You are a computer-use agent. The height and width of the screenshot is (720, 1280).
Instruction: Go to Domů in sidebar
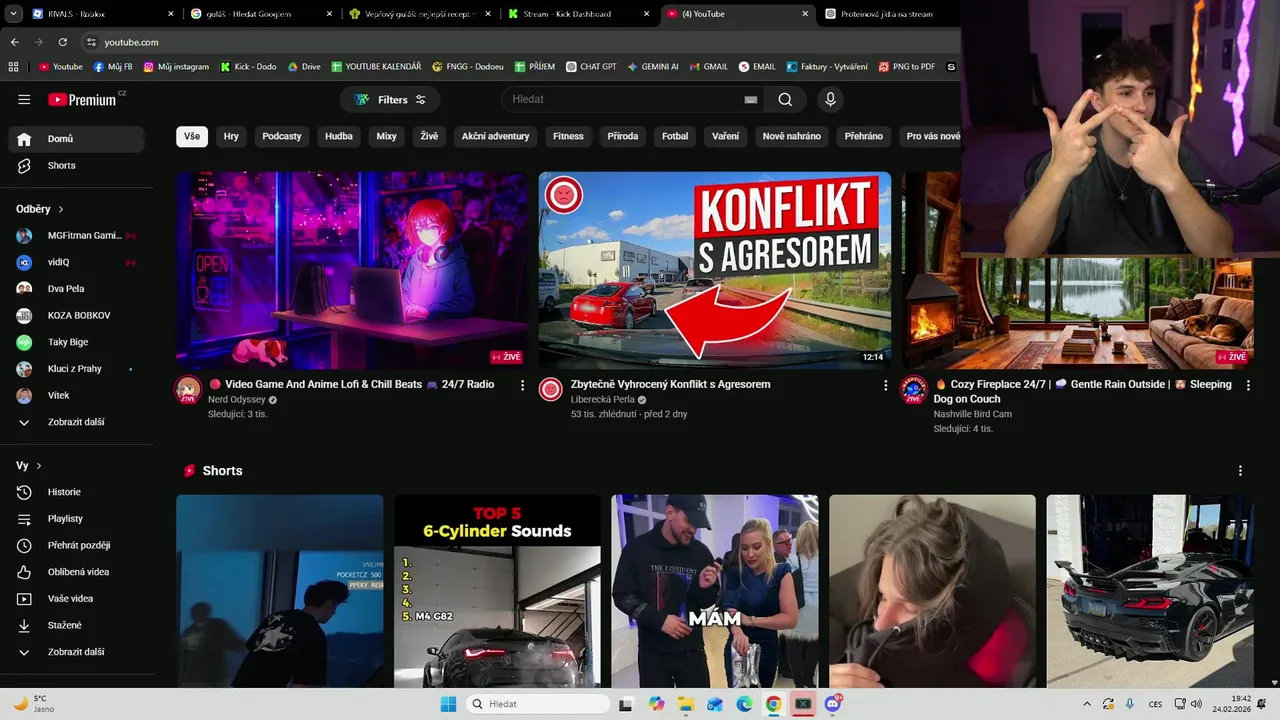(76, 139)
